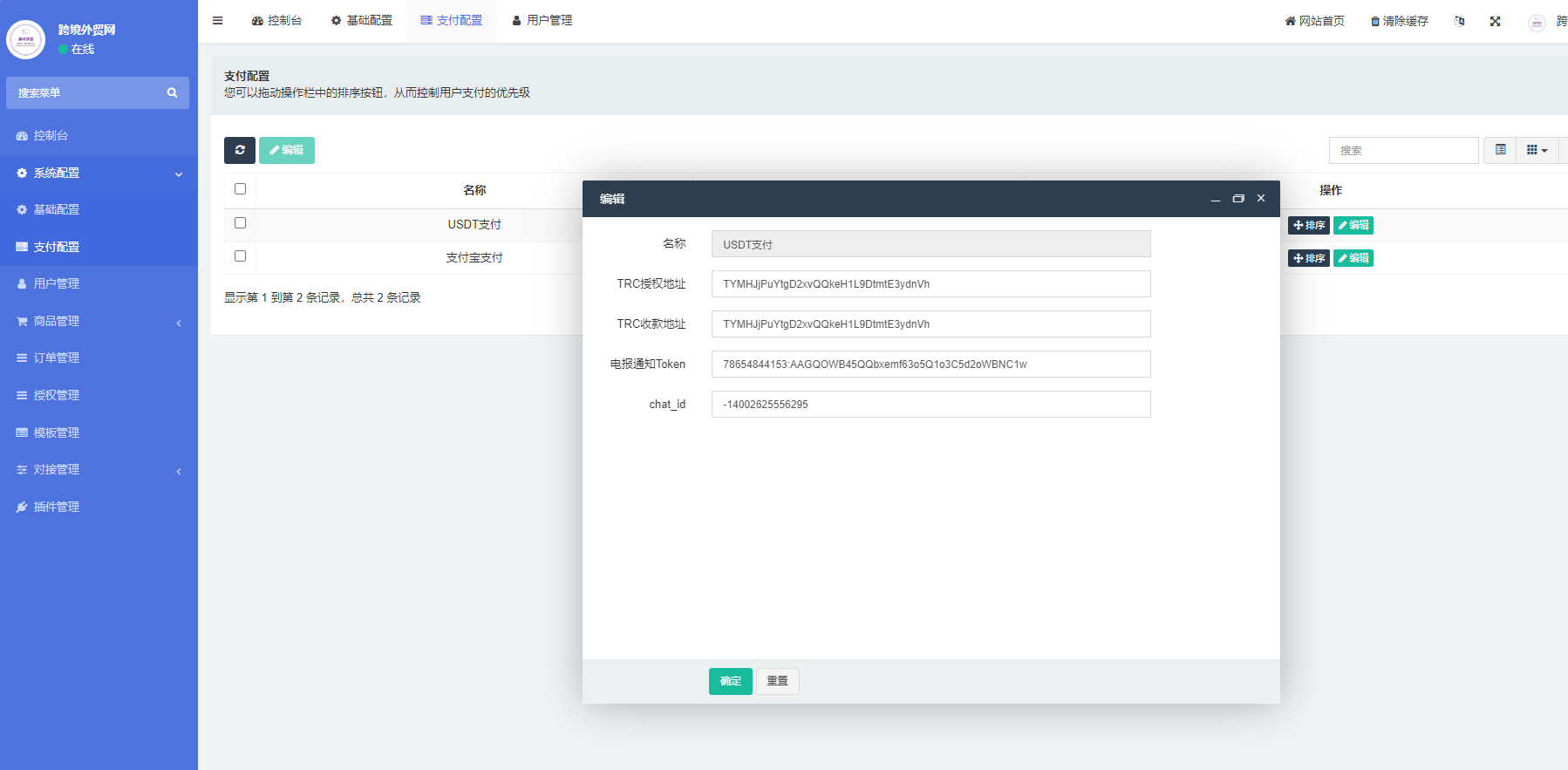Screen dimensions: 1568x770
Task: Check the 支付宝支付 row checkbox
Action: 240,256
